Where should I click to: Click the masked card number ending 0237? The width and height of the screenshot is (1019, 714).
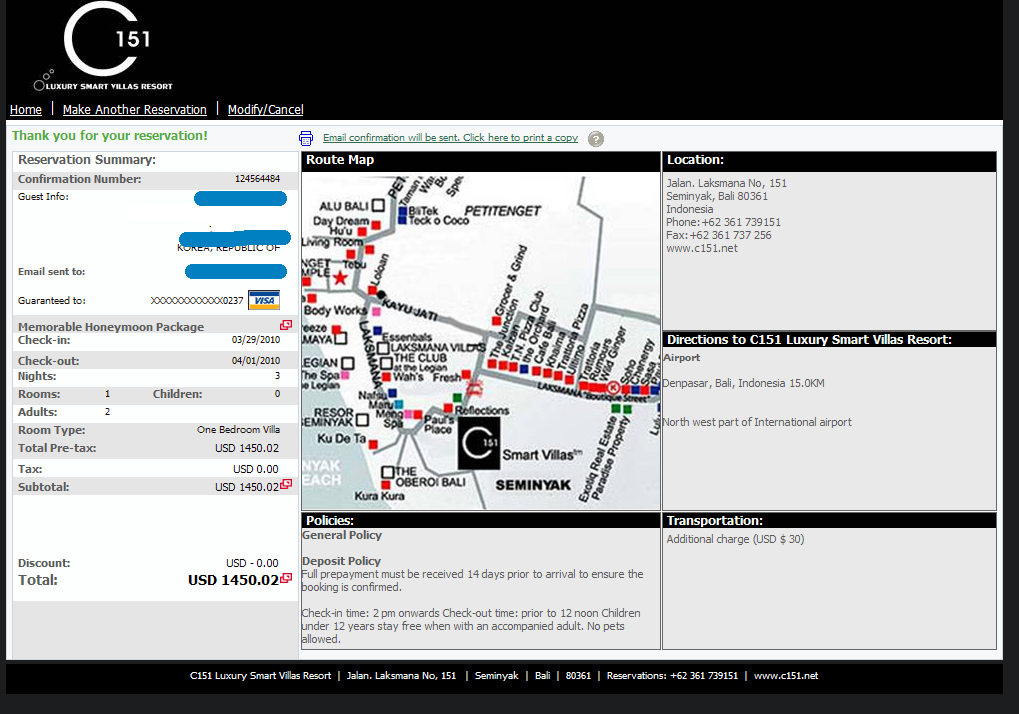[x=197, y=300]
